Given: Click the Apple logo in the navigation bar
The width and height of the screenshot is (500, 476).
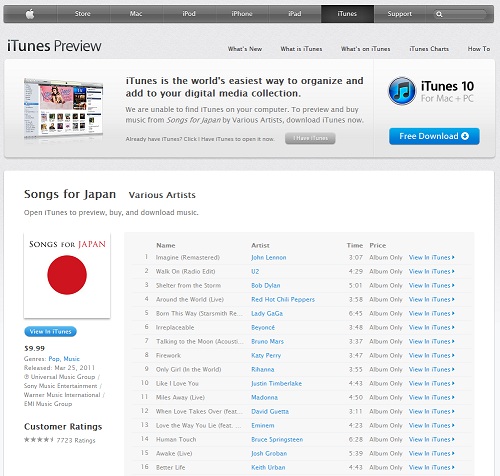Looking at the screenshot, I should click(30, 14).
